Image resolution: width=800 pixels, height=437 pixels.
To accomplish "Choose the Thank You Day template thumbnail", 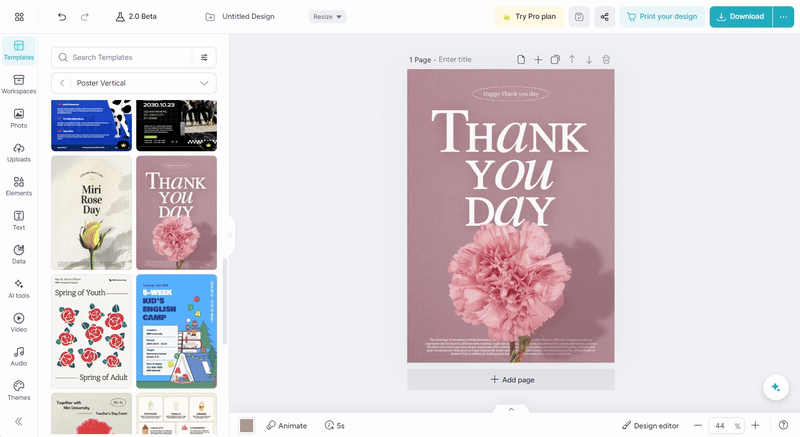I will 177,213.
